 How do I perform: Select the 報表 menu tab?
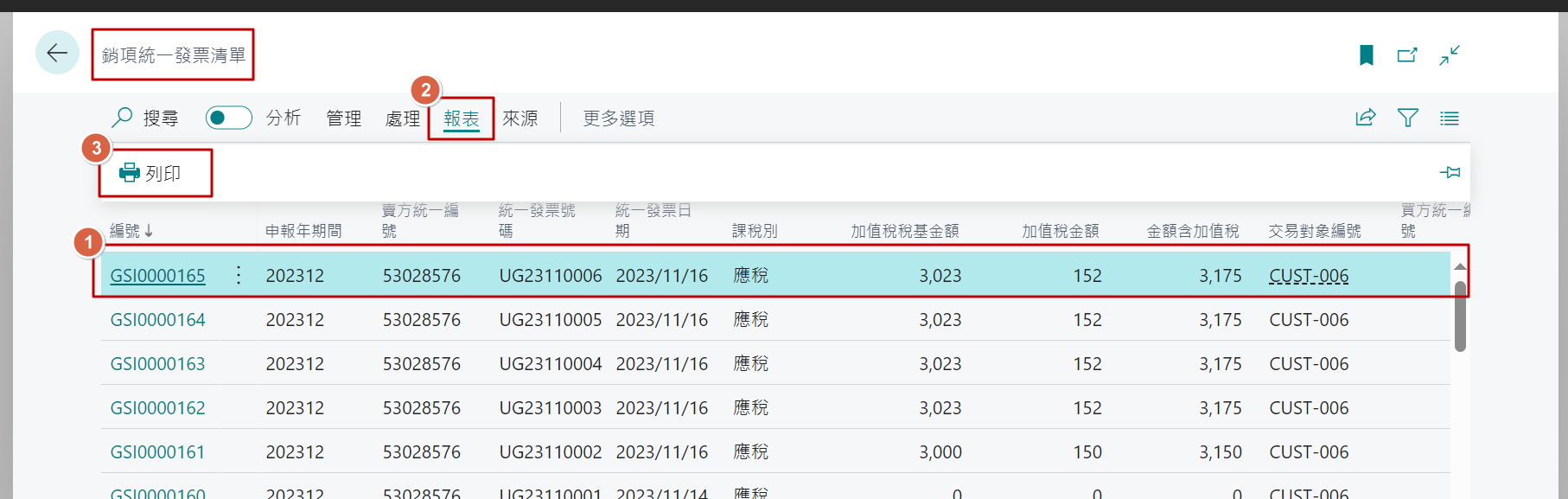[x=462, y=118]
